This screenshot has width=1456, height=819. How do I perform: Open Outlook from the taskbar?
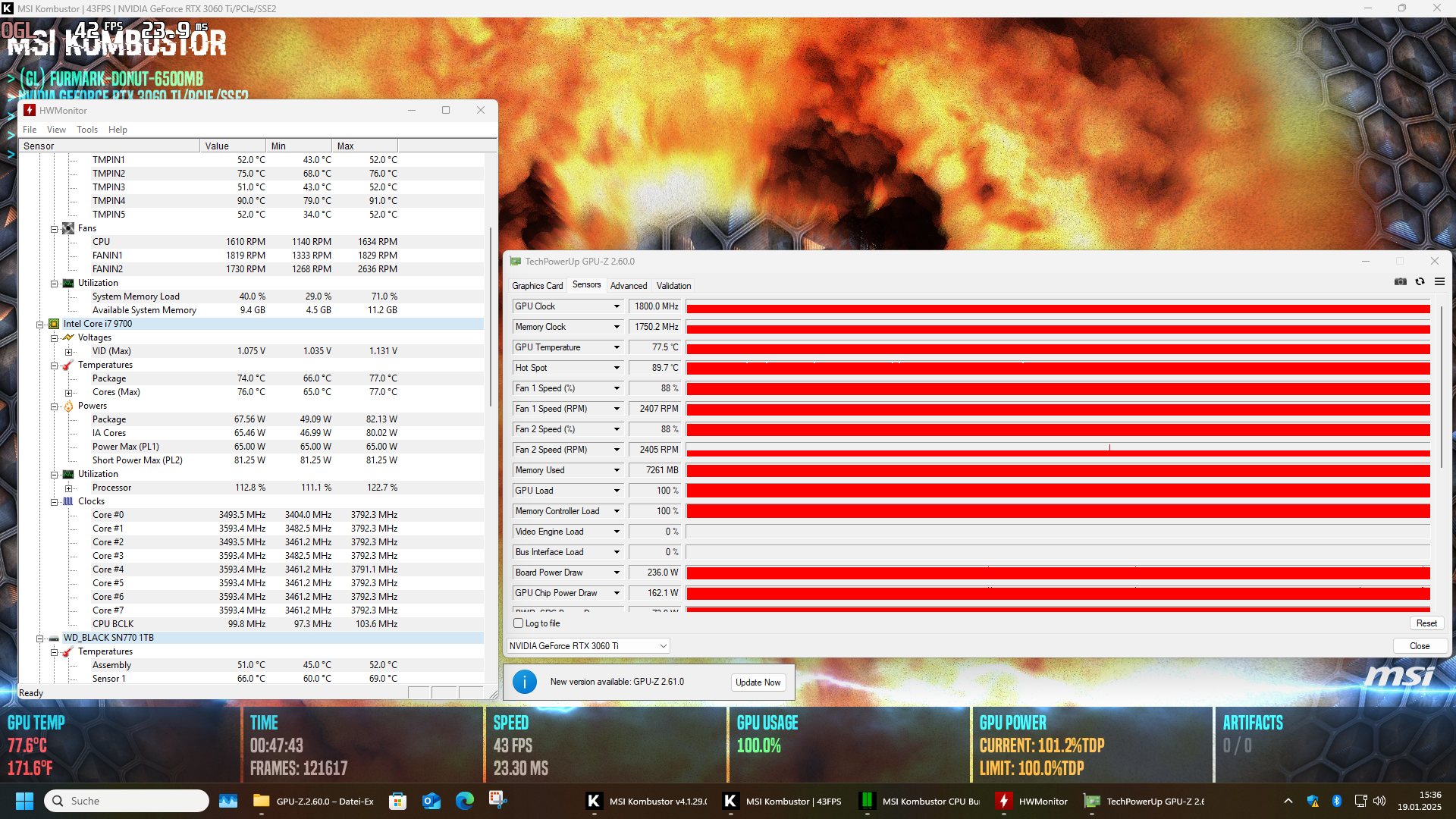coord(431,801)
